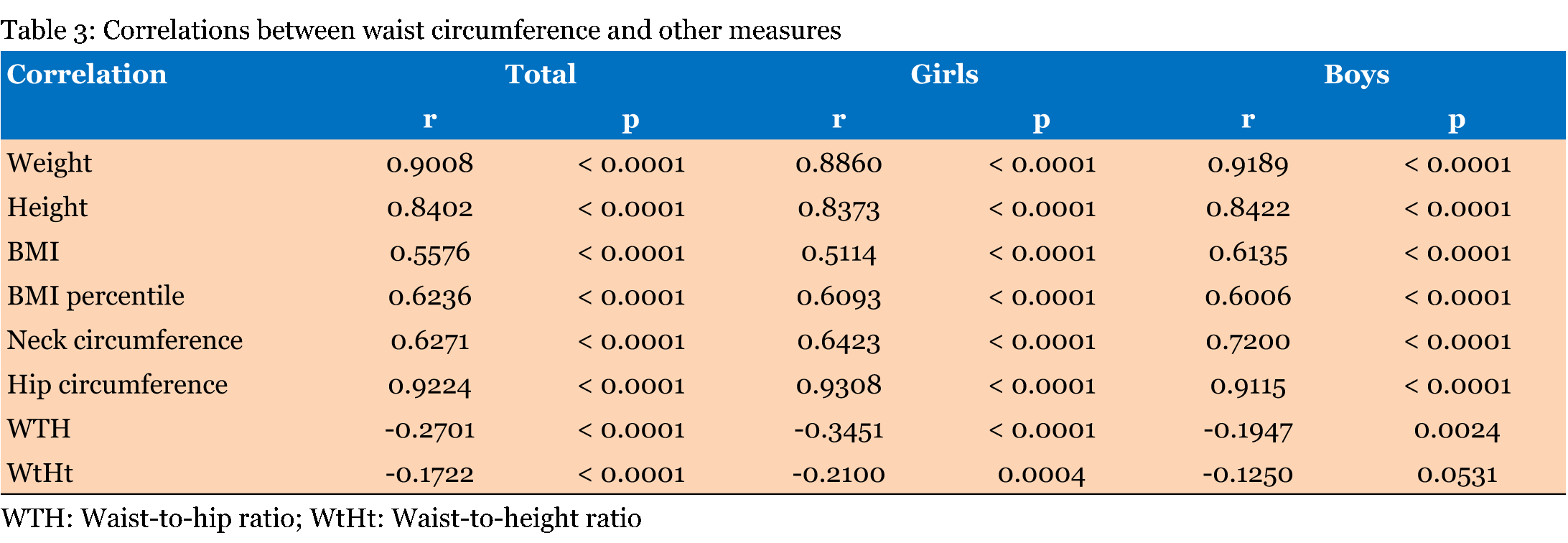Screen dimensions: 1568x543
Task: Select the Boys WtHt p-value 0.0531
Action: tap(1457, 474)
